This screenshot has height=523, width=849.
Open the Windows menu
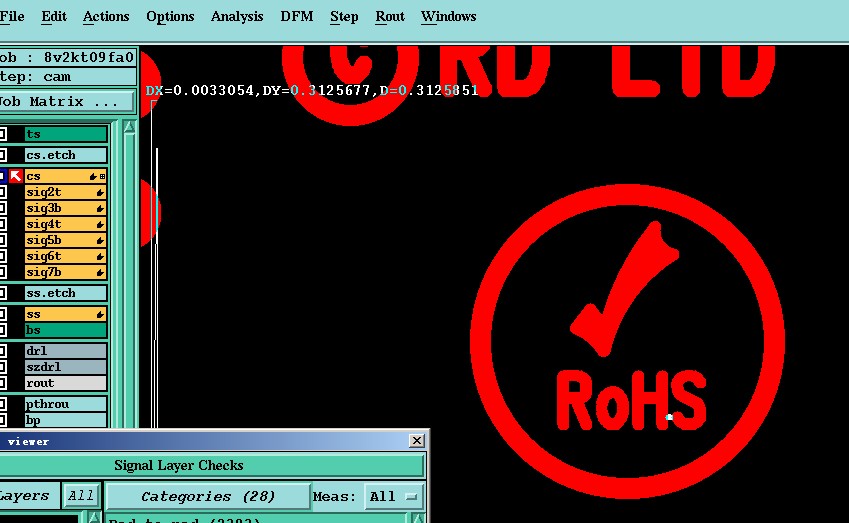448,16
